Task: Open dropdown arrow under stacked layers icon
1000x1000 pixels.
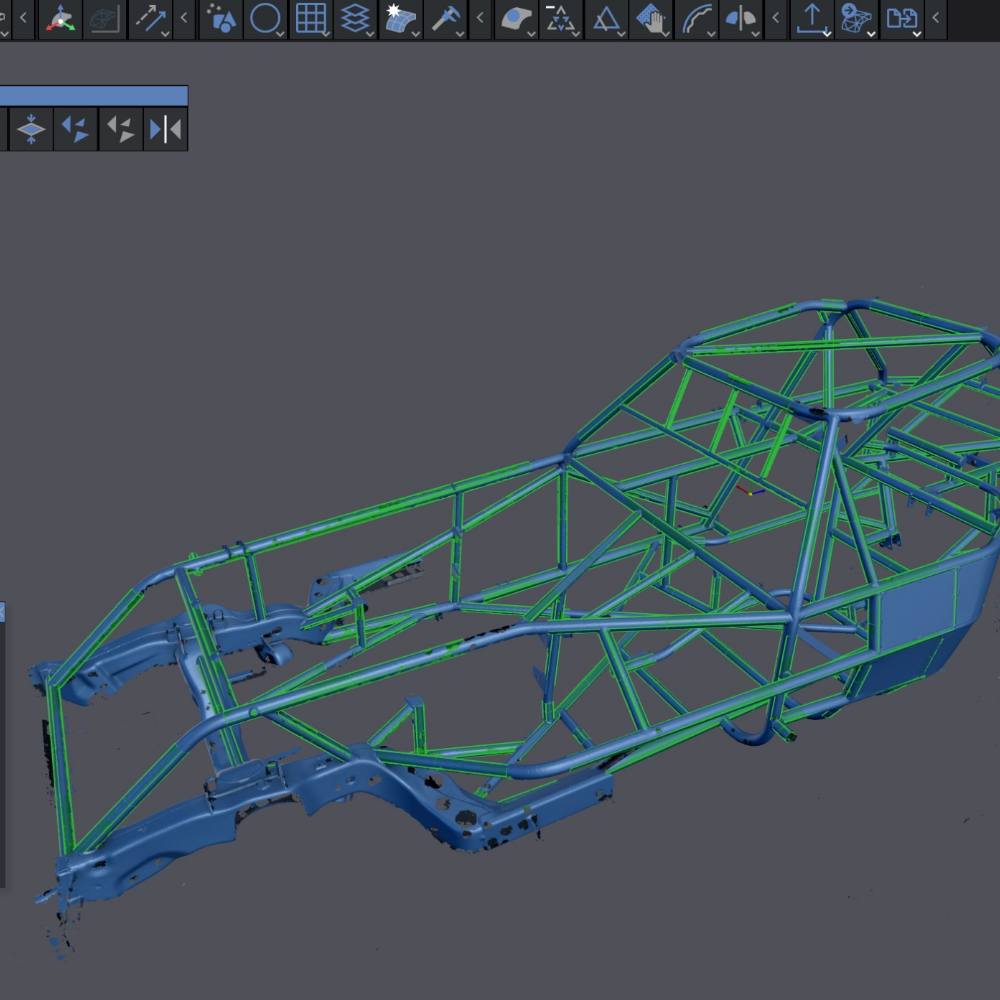Action: (370, 33)
